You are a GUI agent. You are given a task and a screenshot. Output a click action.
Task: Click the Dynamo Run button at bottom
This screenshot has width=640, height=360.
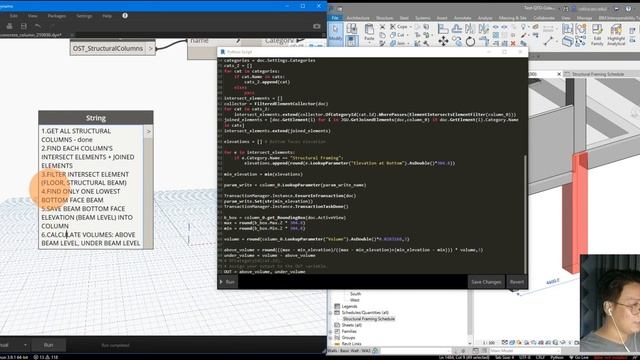[x=49, y=345]
